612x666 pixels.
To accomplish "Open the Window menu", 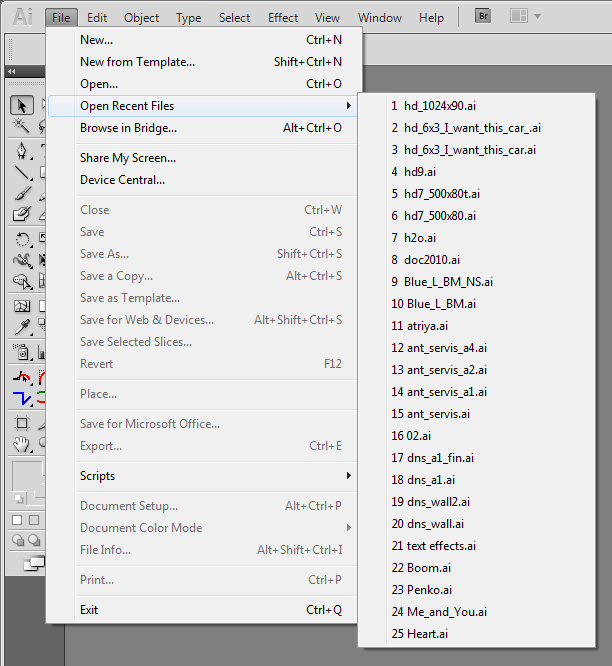I will coord(380,18).
